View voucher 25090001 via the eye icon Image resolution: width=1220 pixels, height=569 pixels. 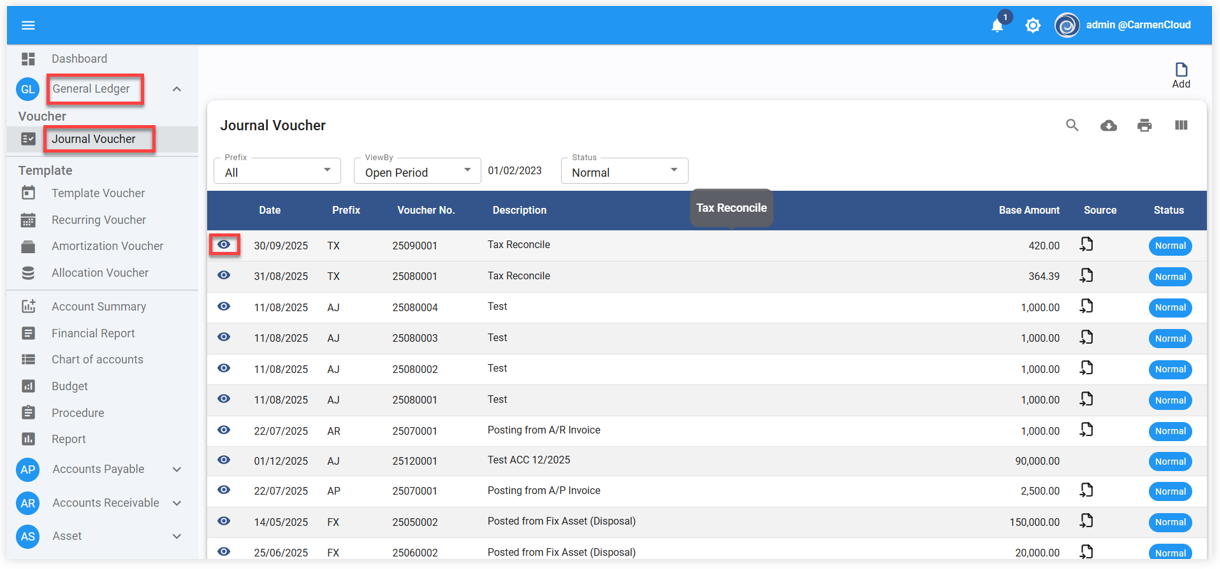(224, 245)
